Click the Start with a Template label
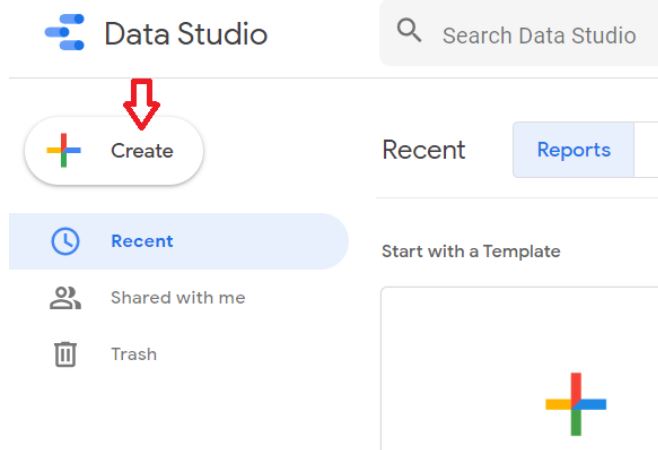Image resolution: width=658 pixels, height=450 pixels. (471, 251)
